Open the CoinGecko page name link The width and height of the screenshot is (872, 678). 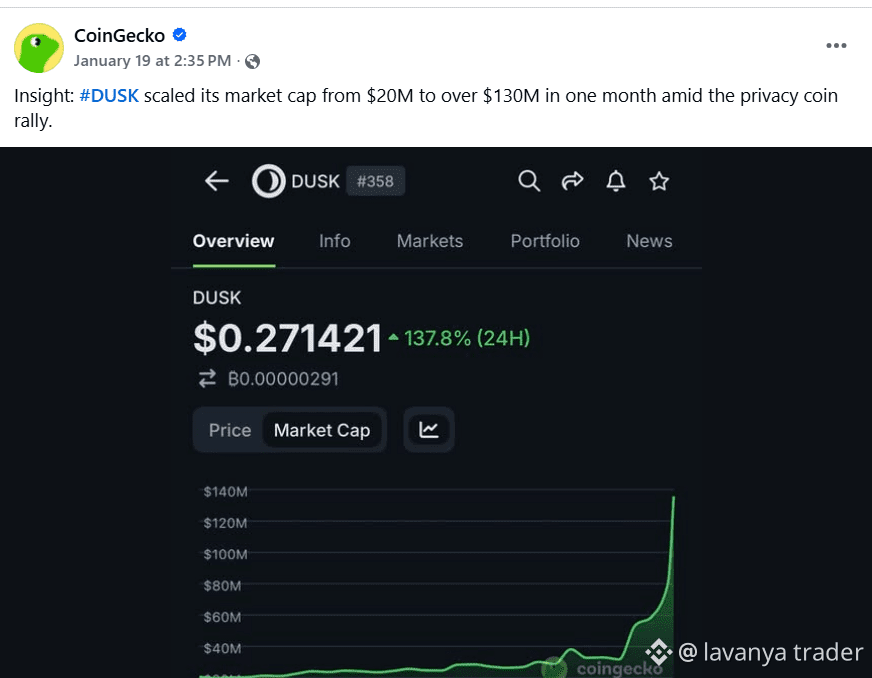(119, 36)
